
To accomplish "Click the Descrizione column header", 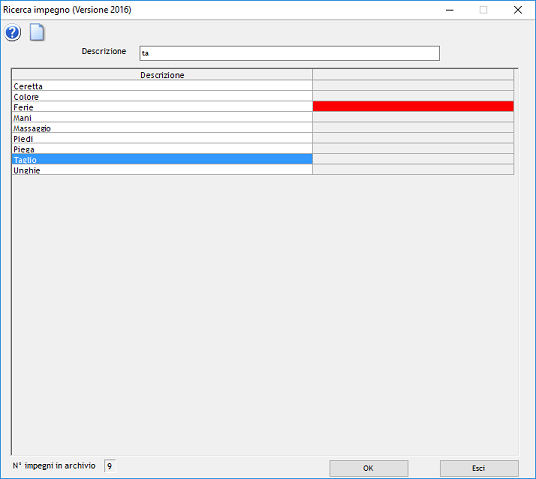I will click(x=162, y=75).
